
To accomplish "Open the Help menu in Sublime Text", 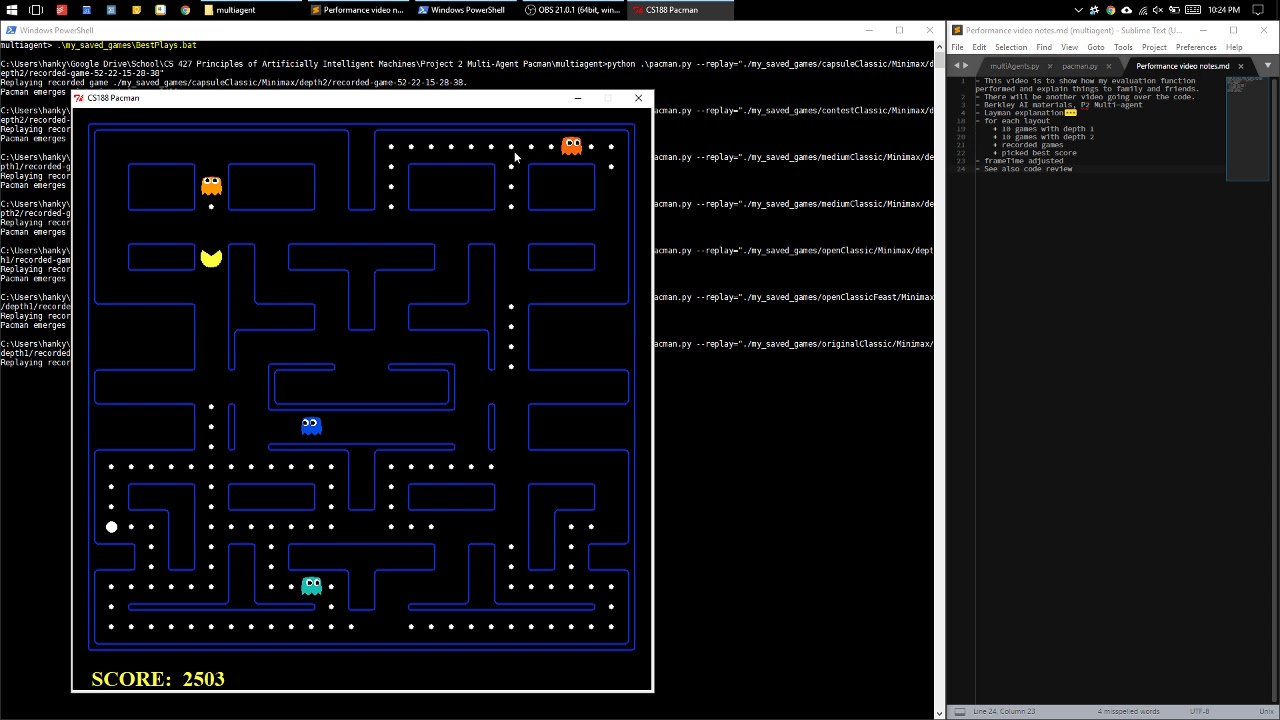I will click(x=1234, y=47).
